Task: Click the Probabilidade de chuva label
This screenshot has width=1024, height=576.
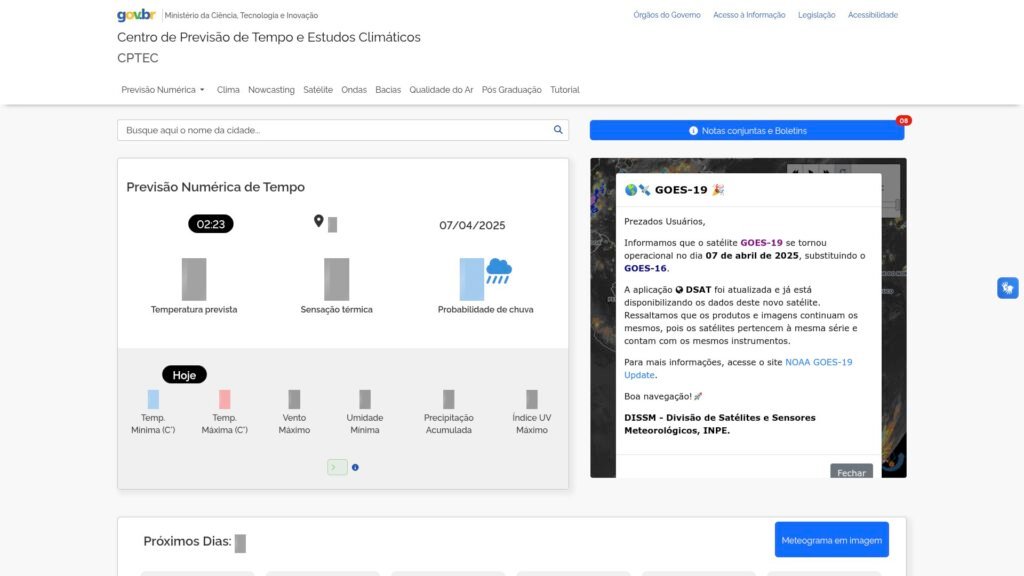Action: tap(485, 310)
